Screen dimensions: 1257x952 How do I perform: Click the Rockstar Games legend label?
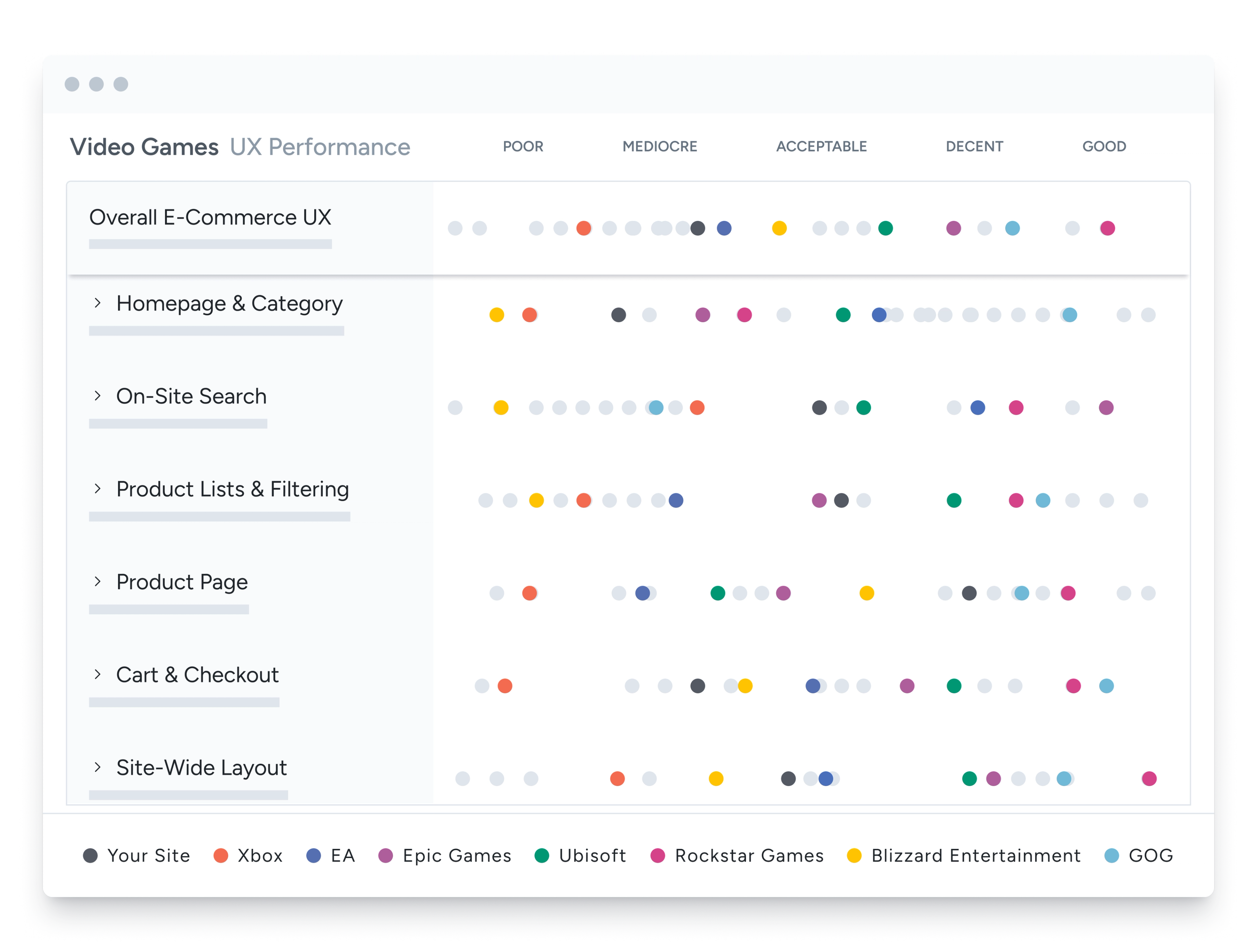pyautogui.click(x=749, y=855)
